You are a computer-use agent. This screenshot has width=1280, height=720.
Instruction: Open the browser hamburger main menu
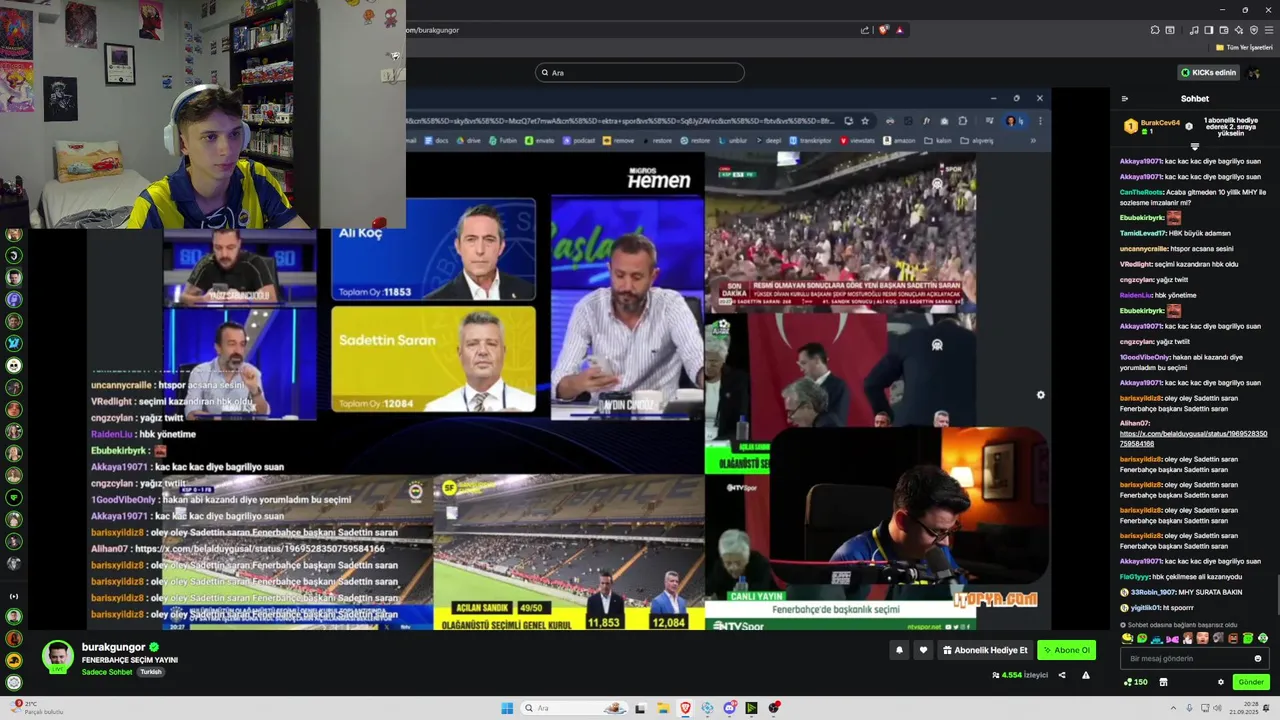pos(1269,30)
